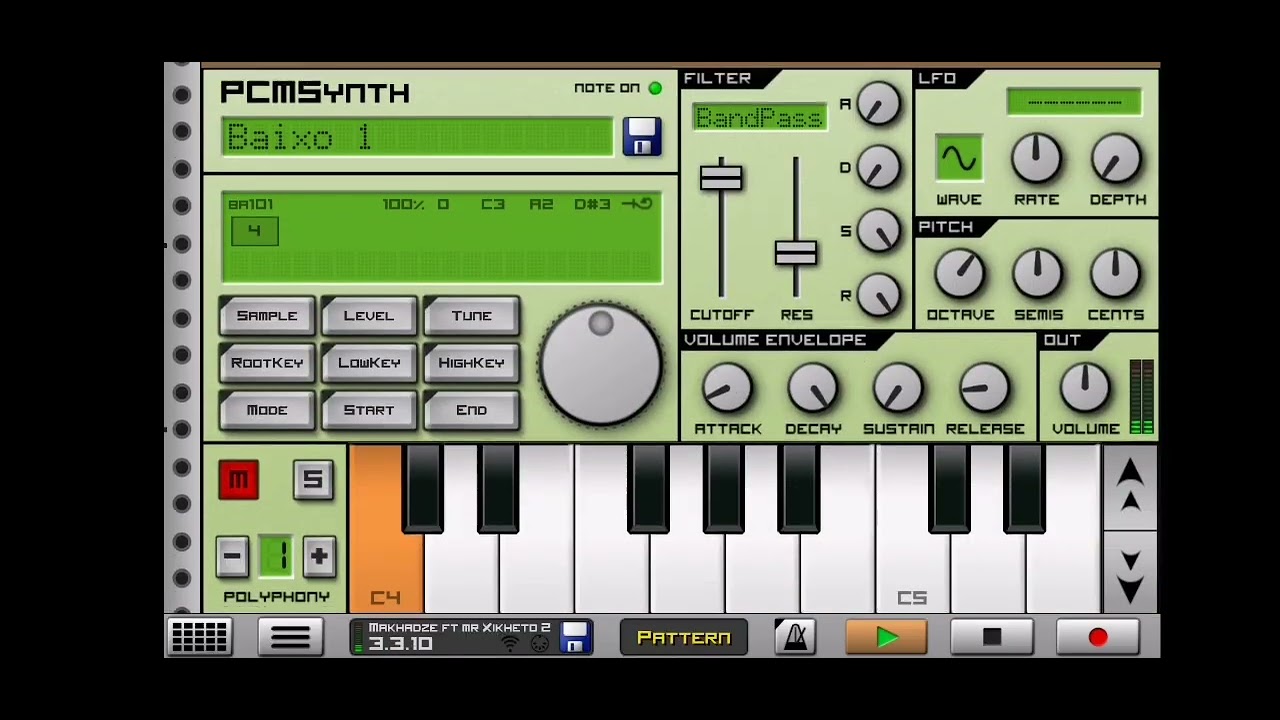
Task: Click the loop mode arrow icon in sample display
Action: [637, 205]
